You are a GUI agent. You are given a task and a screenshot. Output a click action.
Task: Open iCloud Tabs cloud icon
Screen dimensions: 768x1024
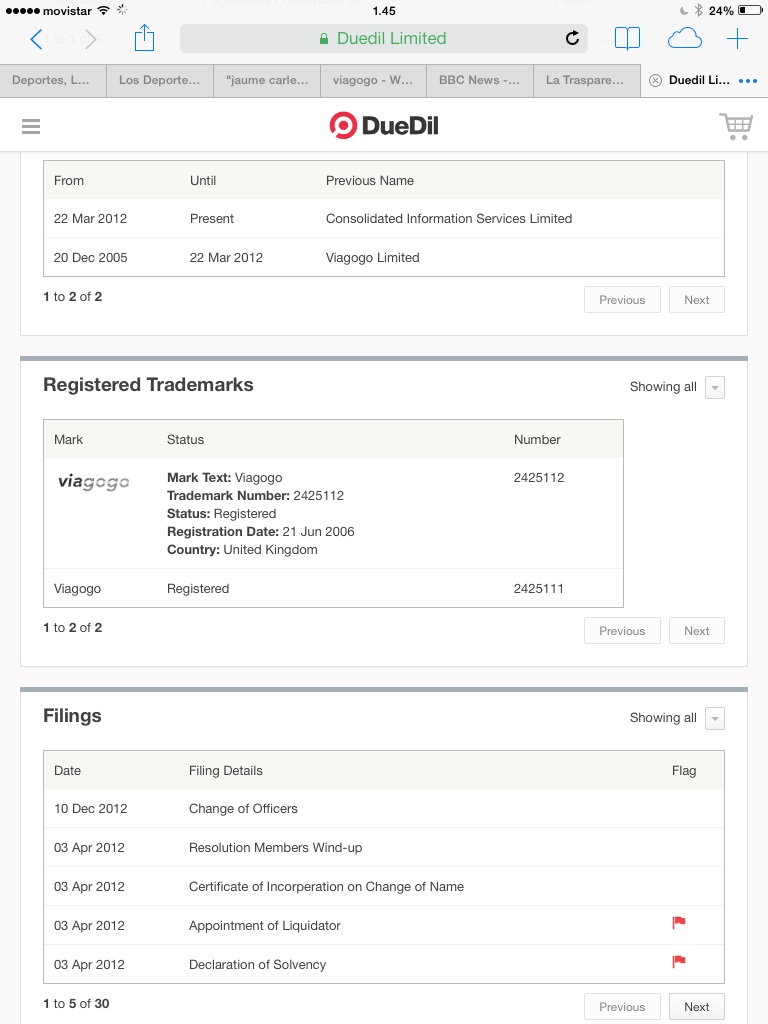tap(684, 39)
